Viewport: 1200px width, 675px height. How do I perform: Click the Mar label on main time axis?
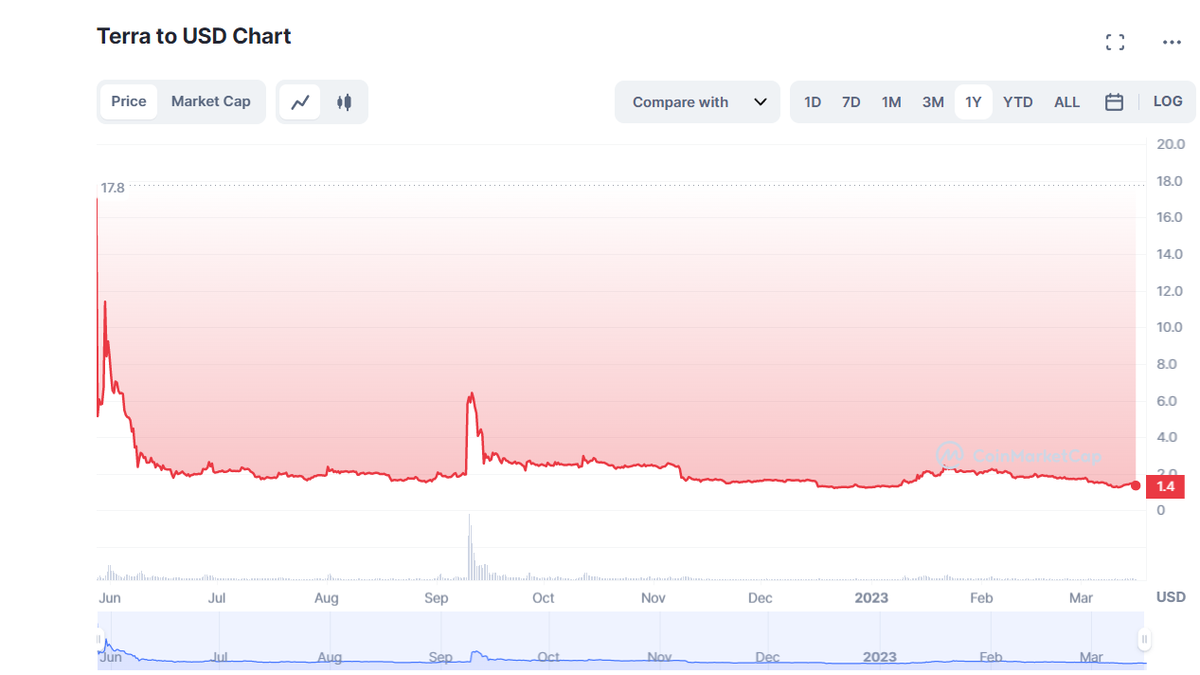click(x=1081, y=598)
